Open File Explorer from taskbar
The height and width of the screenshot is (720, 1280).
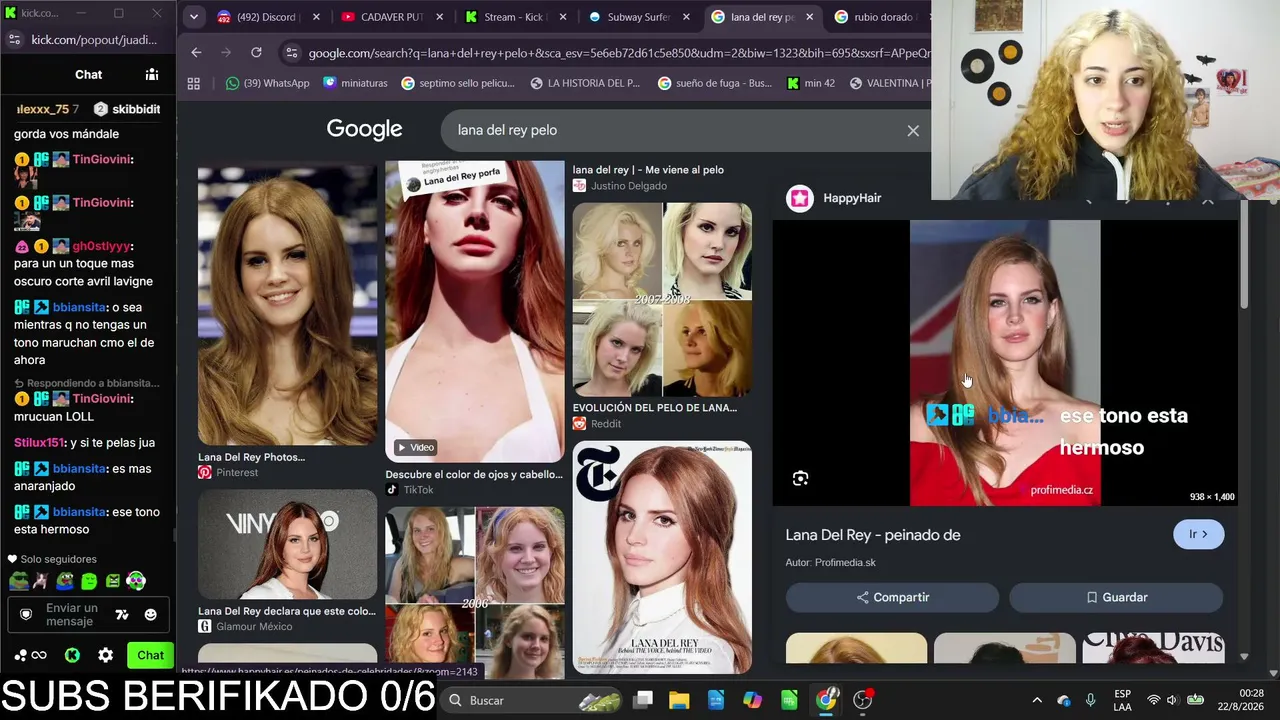pos(679,700)
